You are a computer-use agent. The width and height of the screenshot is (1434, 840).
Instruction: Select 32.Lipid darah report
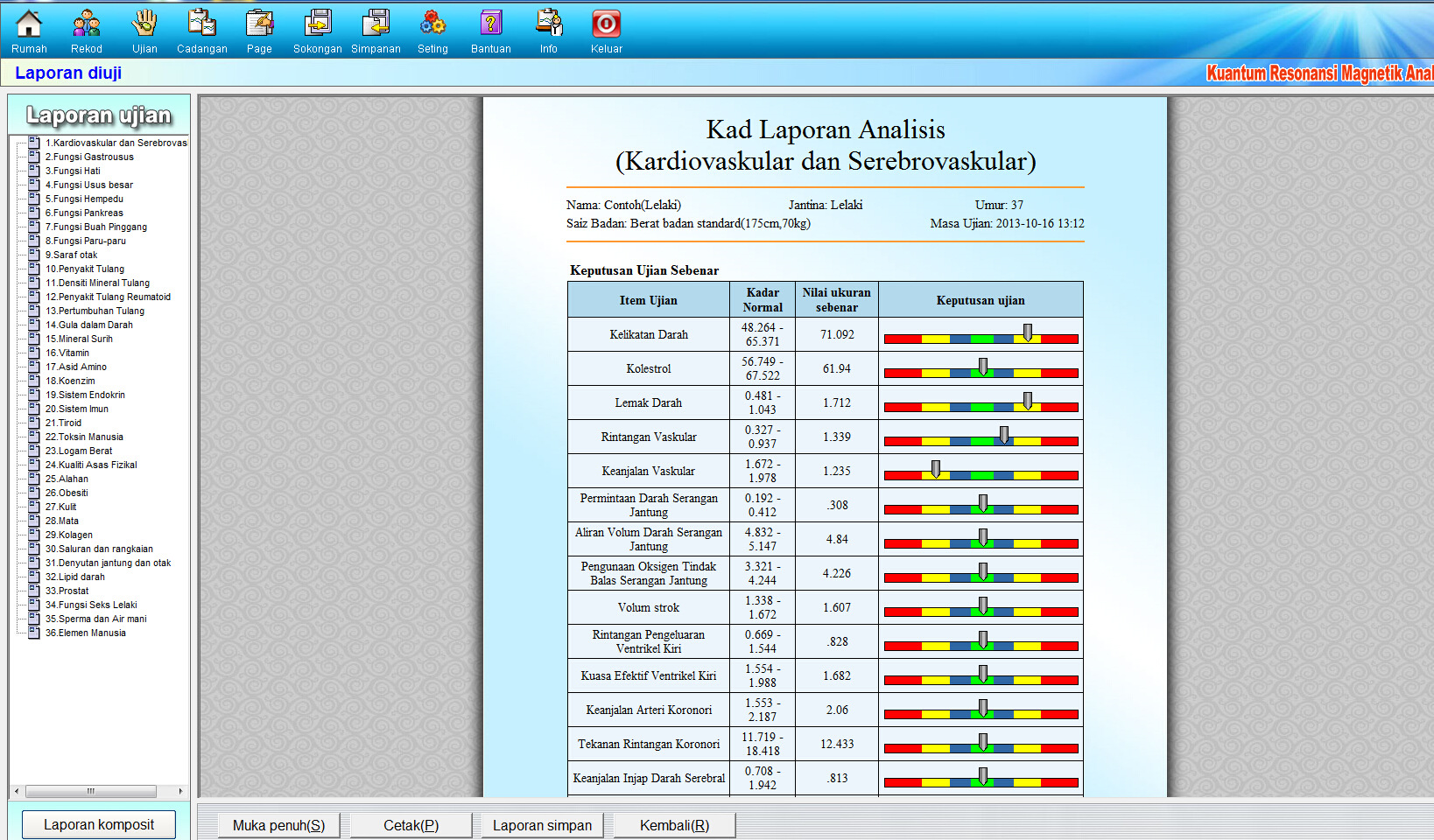tap(75, 577)
